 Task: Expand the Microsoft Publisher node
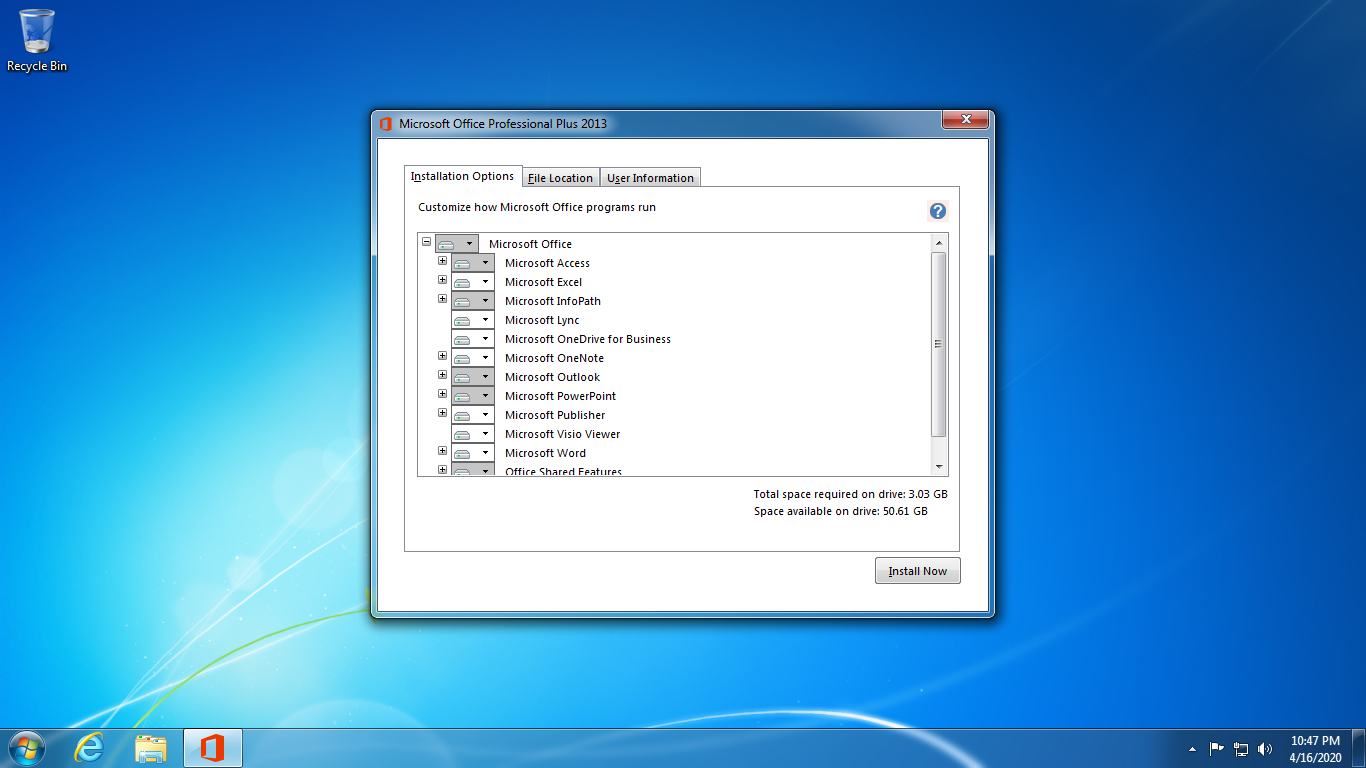click(443, 413)
